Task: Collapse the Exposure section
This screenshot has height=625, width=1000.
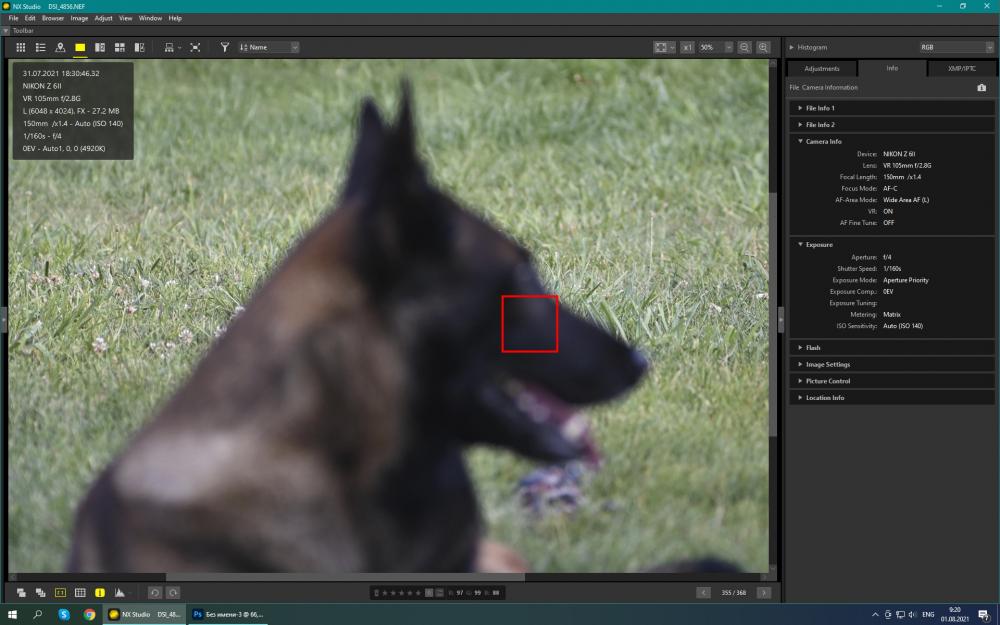Action: [800, 244]
